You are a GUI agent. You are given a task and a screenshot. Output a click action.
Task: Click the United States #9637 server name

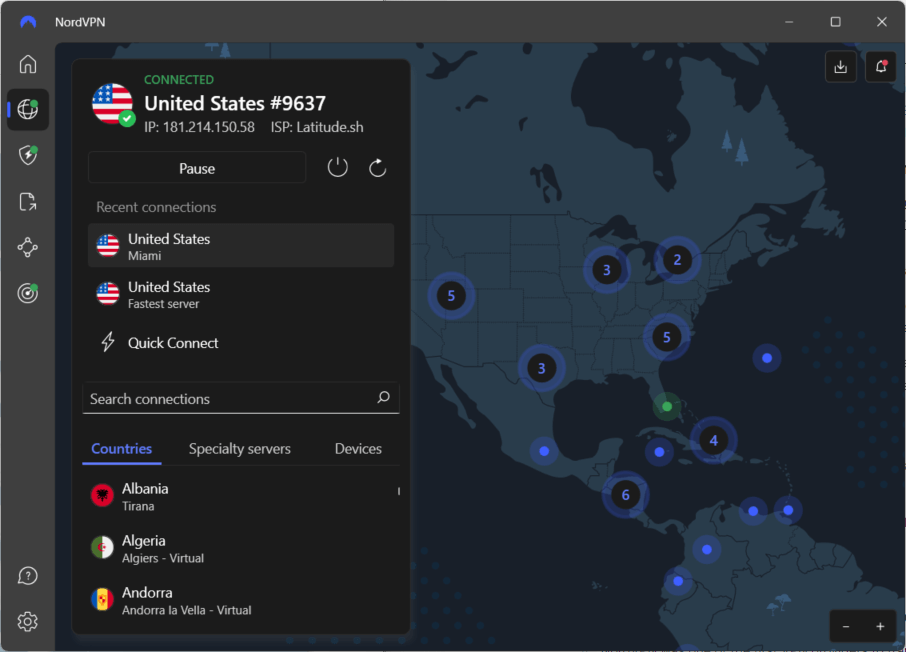235,103
